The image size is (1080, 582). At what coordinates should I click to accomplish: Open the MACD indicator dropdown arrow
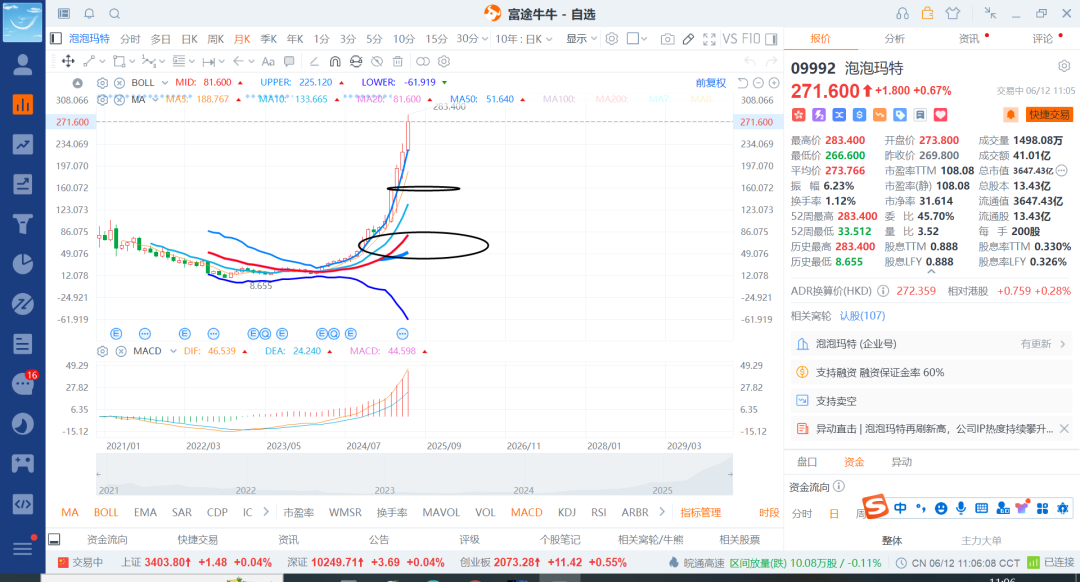tap(173, 351)
